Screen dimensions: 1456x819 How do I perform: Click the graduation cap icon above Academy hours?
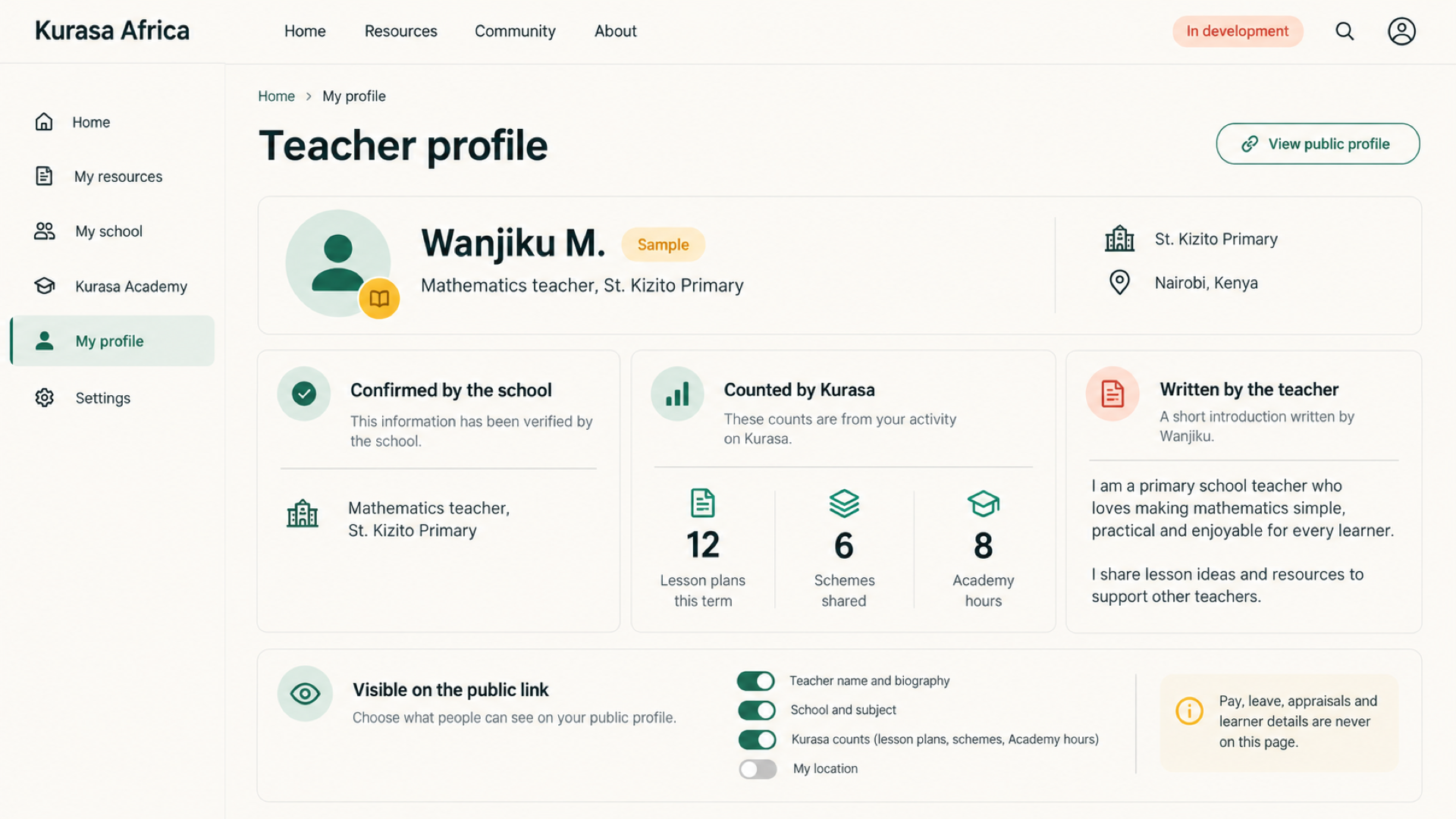[984, 504]
